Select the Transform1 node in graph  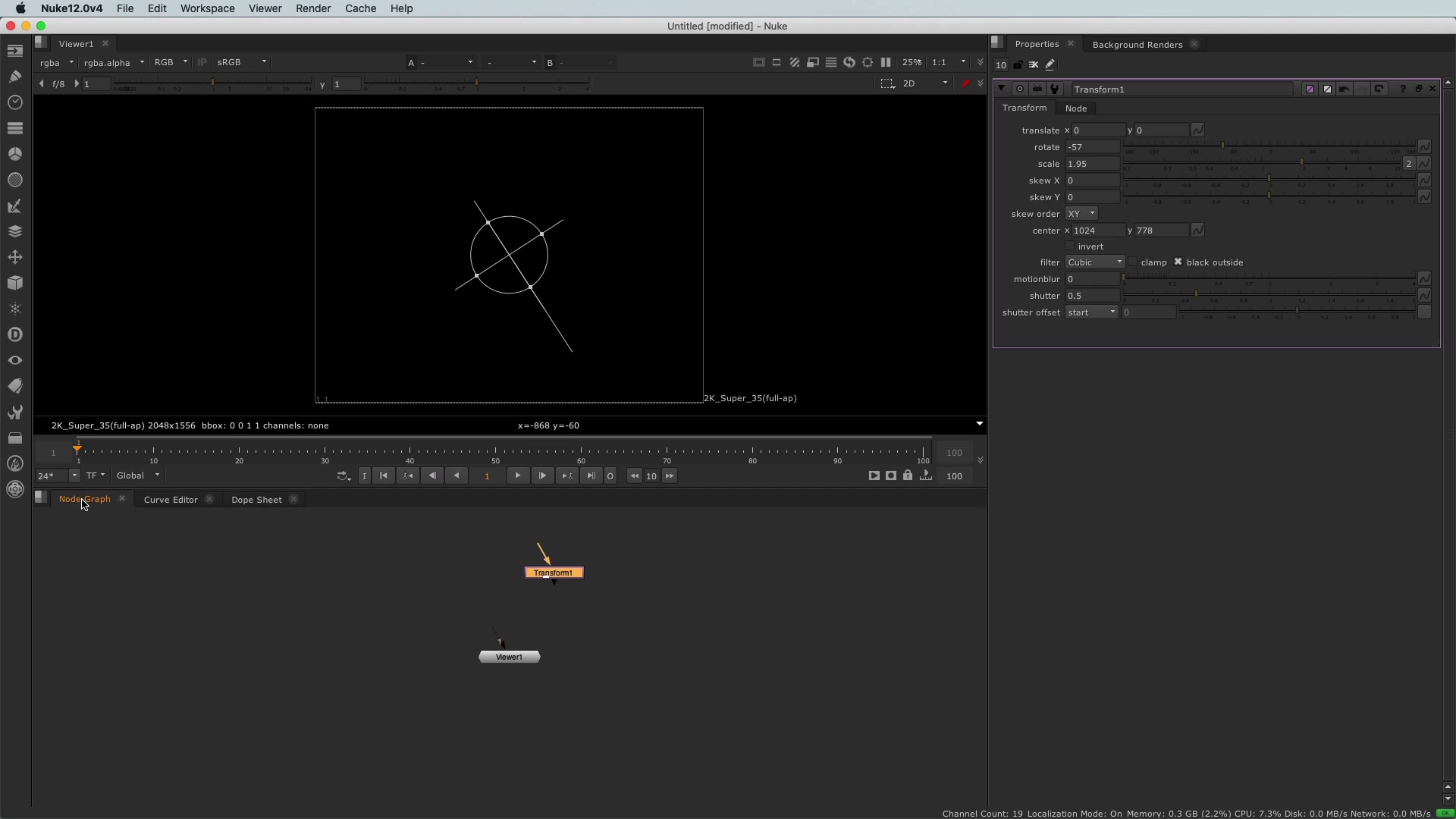tap(554, 573)
